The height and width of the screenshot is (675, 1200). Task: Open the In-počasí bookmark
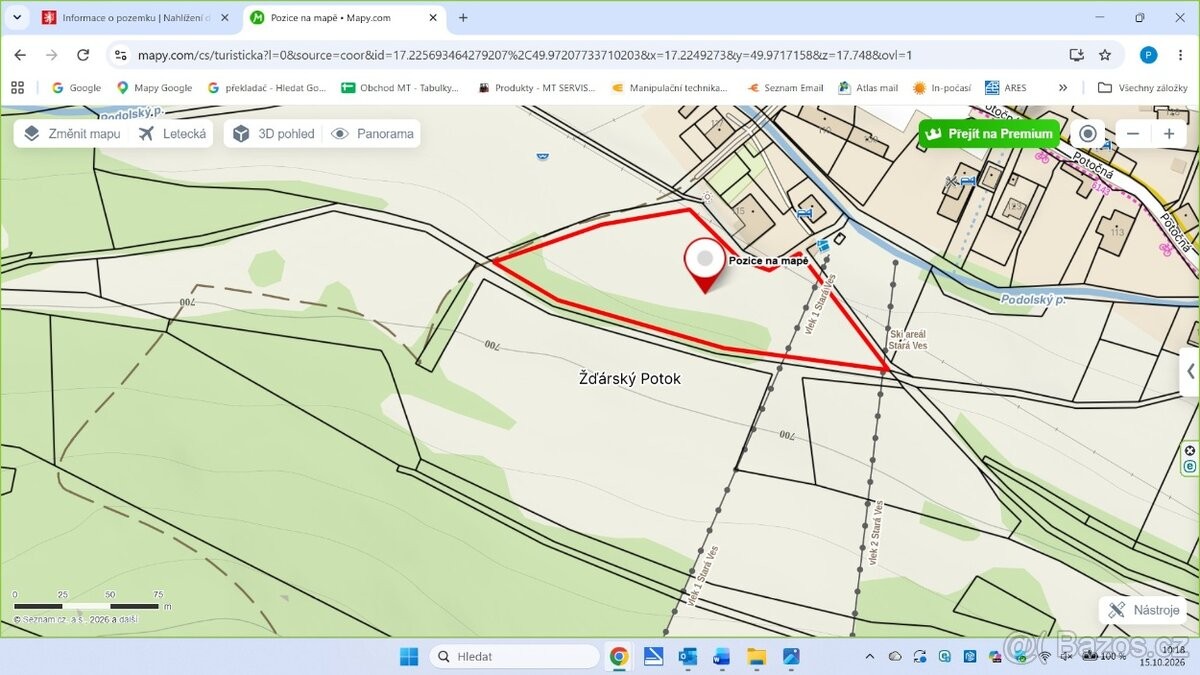tap(942, 87)
